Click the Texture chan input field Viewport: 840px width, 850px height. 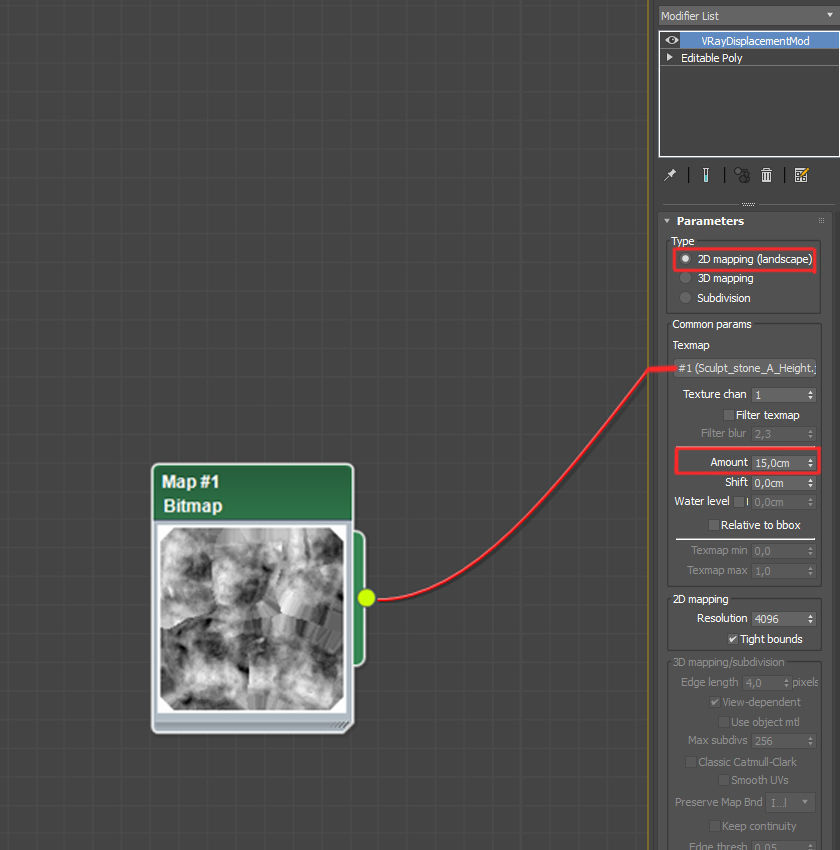779,395
